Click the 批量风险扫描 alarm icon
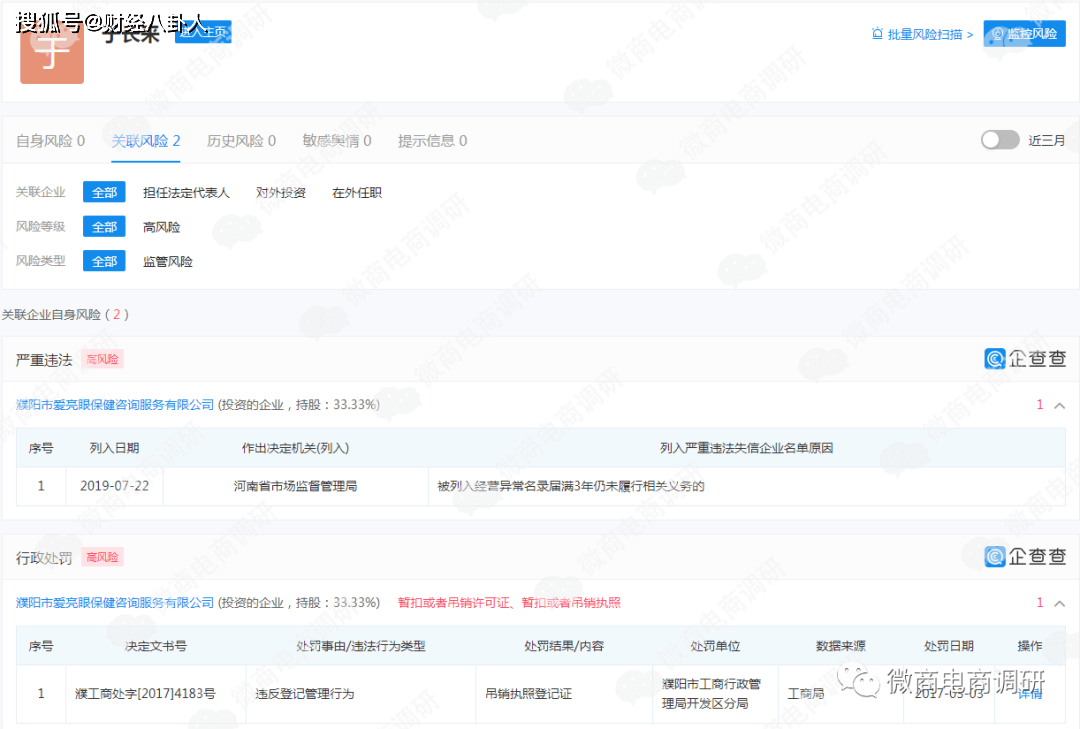Screen dimensions: 1080x729 pos(877,34)
